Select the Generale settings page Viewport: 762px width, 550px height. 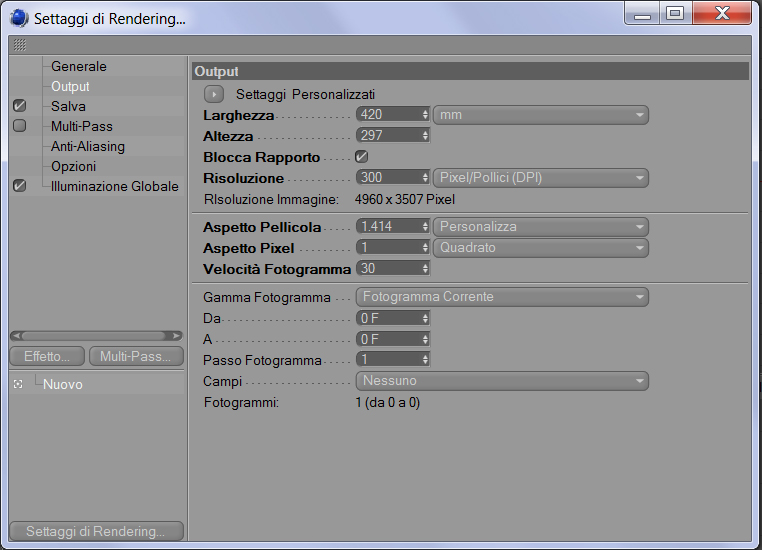(x=79, y=67)
